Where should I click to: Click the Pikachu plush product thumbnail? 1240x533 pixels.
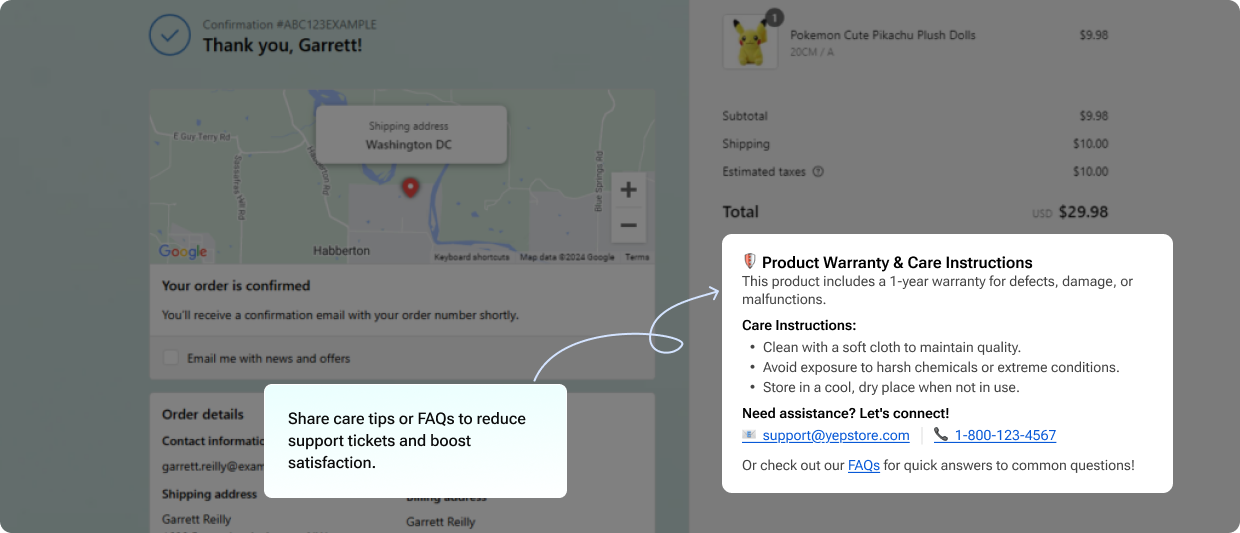click(750, 42)
